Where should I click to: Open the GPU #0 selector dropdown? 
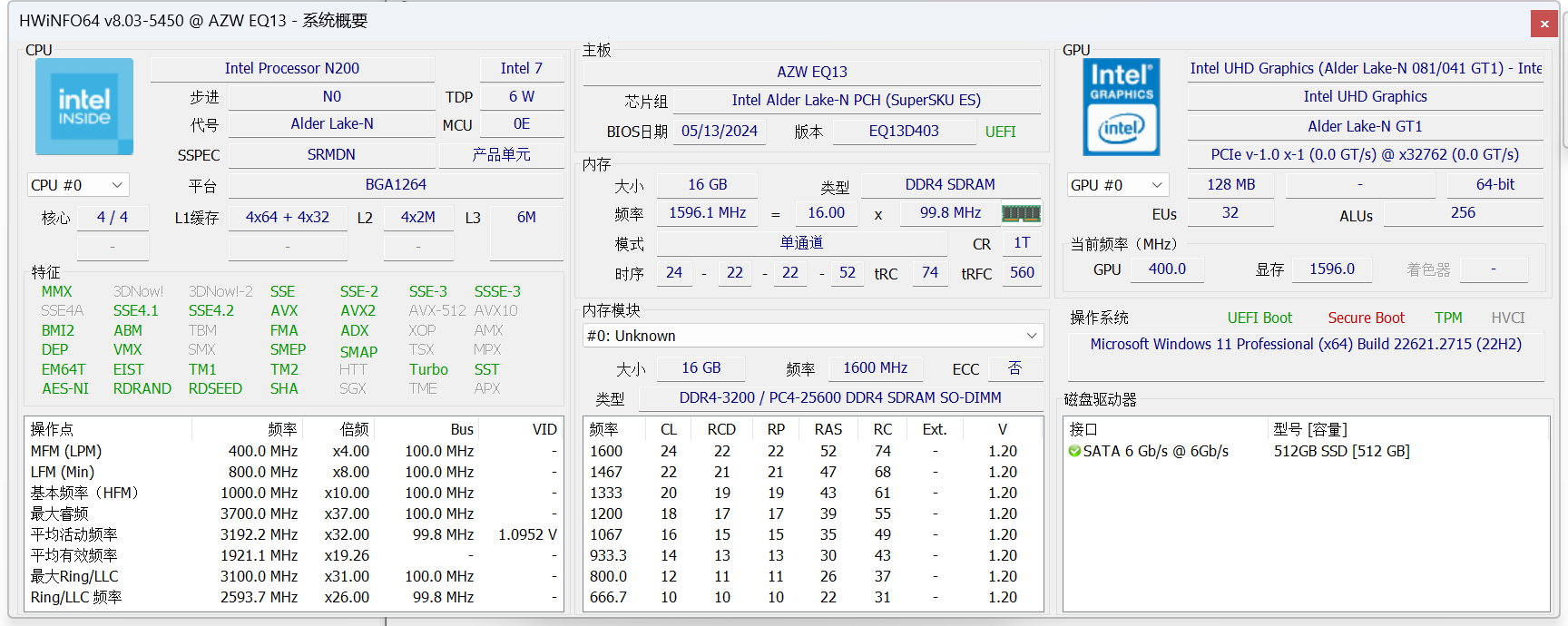1117,185
